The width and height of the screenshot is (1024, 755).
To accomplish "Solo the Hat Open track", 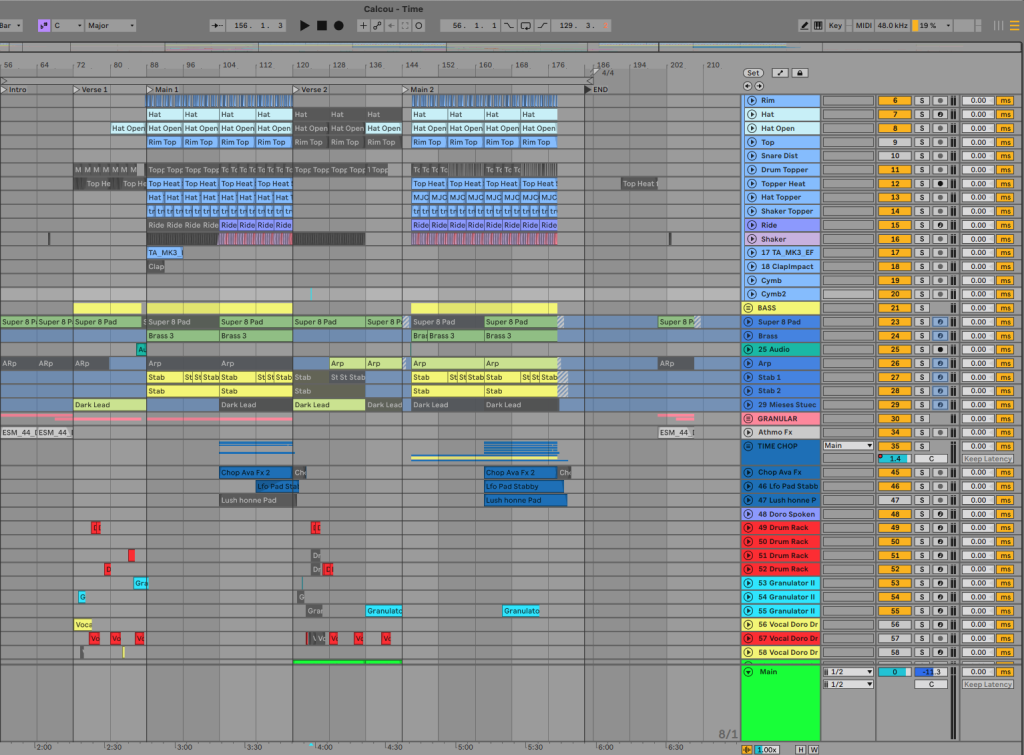I will coord(922,129).
